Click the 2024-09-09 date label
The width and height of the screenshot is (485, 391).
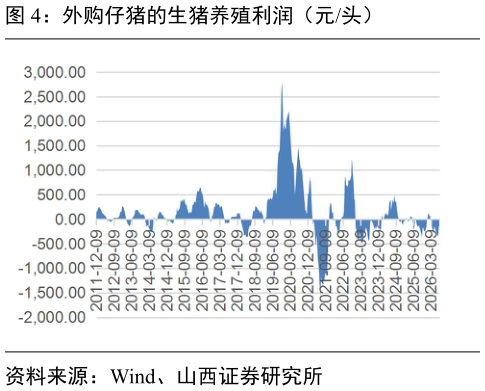tap(397, 270)
